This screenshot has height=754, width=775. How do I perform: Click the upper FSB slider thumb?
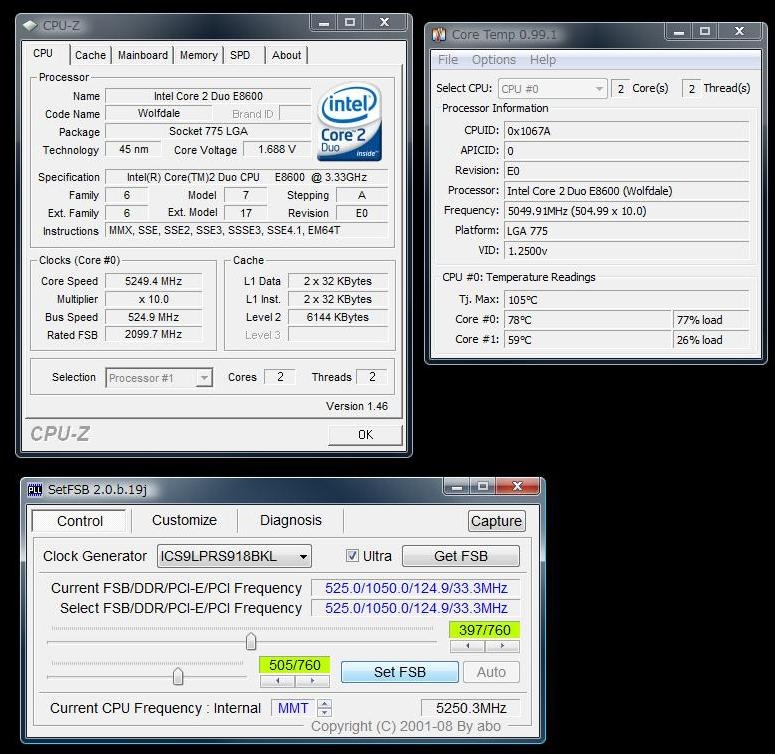pos(251,641)
